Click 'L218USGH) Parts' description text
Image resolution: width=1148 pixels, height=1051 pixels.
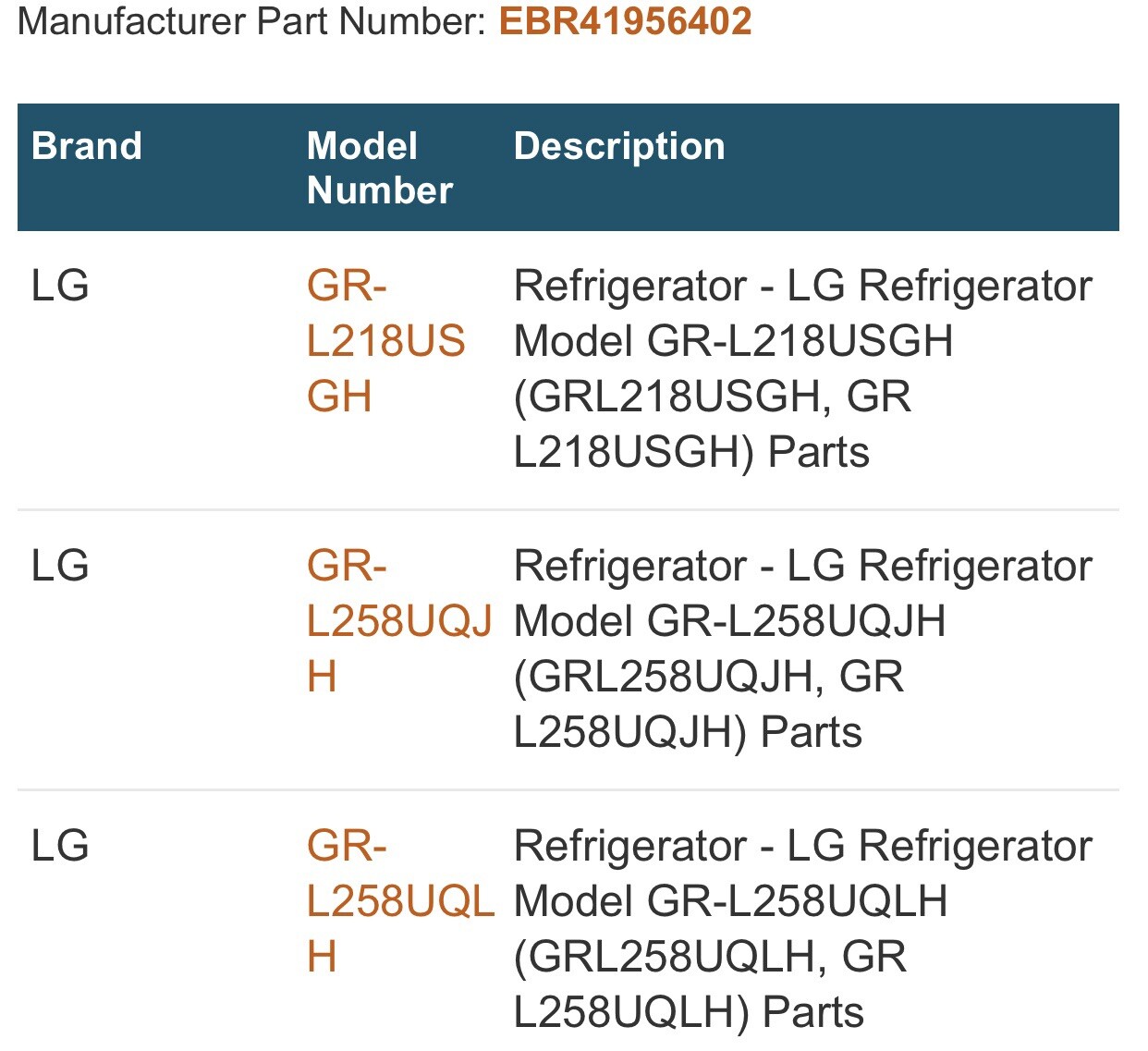click(x=691, y=453)
